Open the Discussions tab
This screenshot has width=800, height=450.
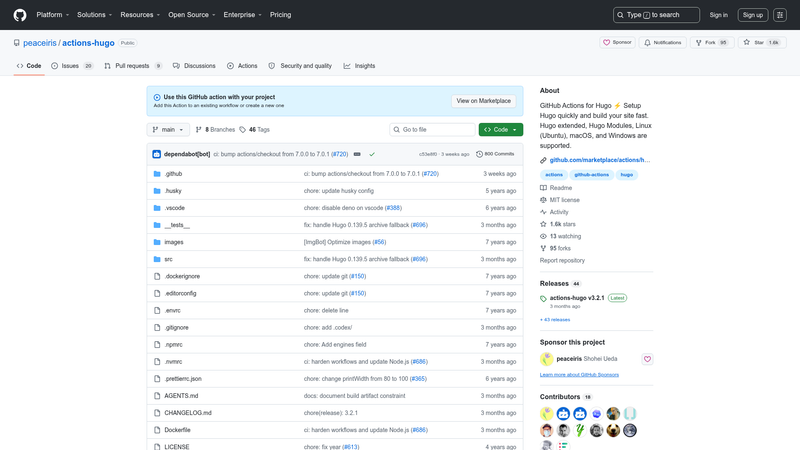(x=194, y=66)
